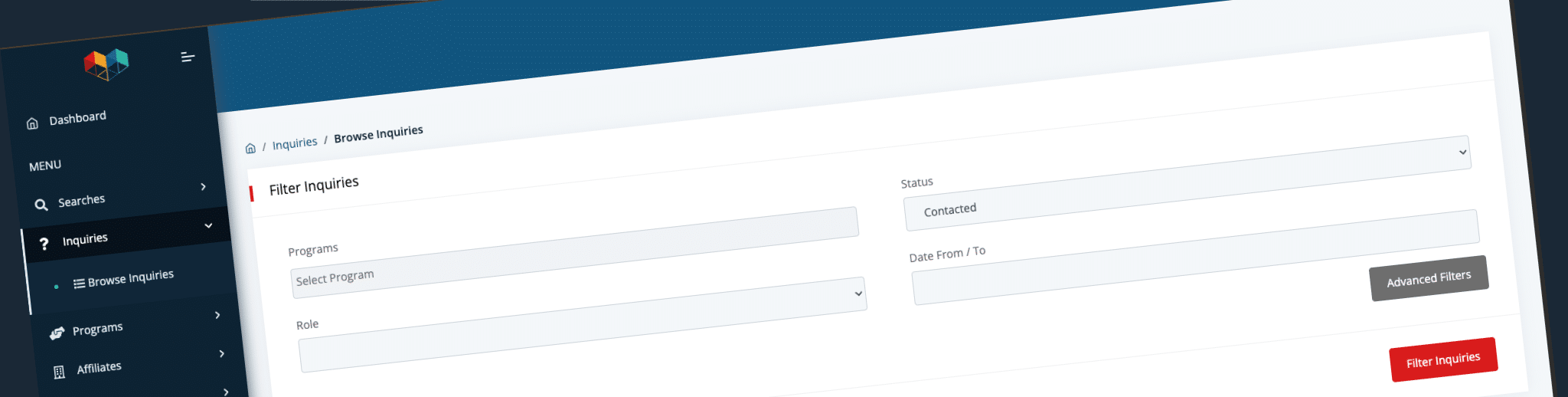This screenshot has height=397, width=1568.
Task: Click the Filter Inquiries heading
Action: 314,186
